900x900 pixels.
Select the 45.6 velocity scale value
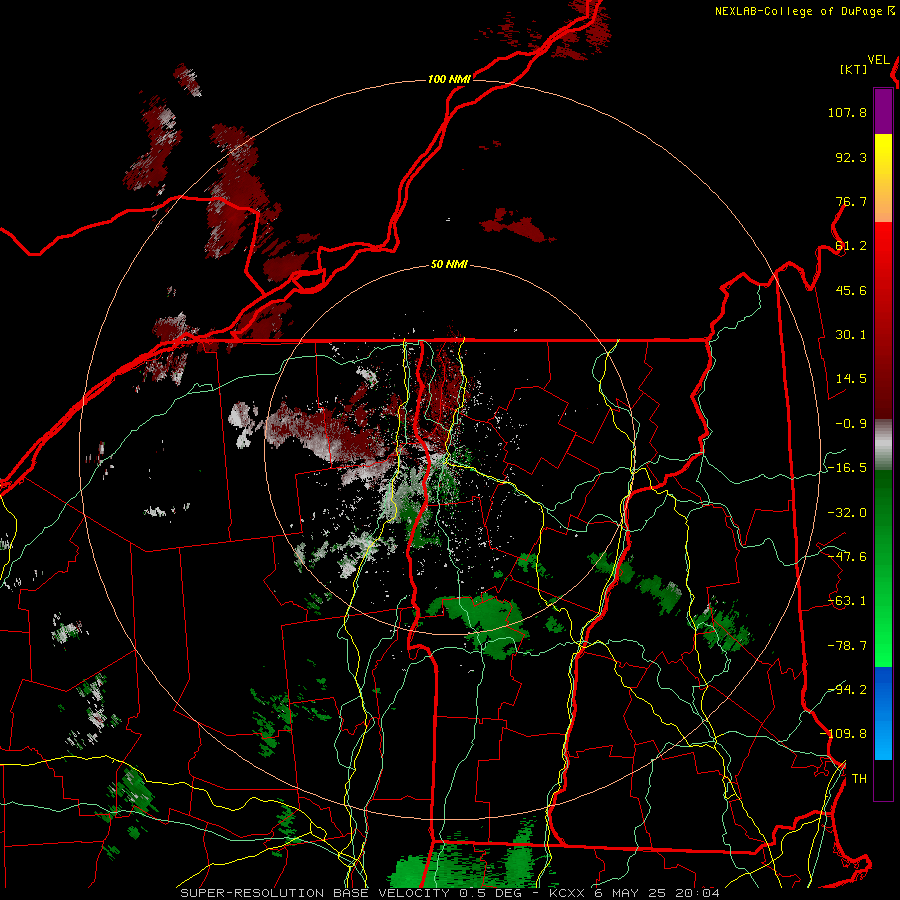point(851,290)
